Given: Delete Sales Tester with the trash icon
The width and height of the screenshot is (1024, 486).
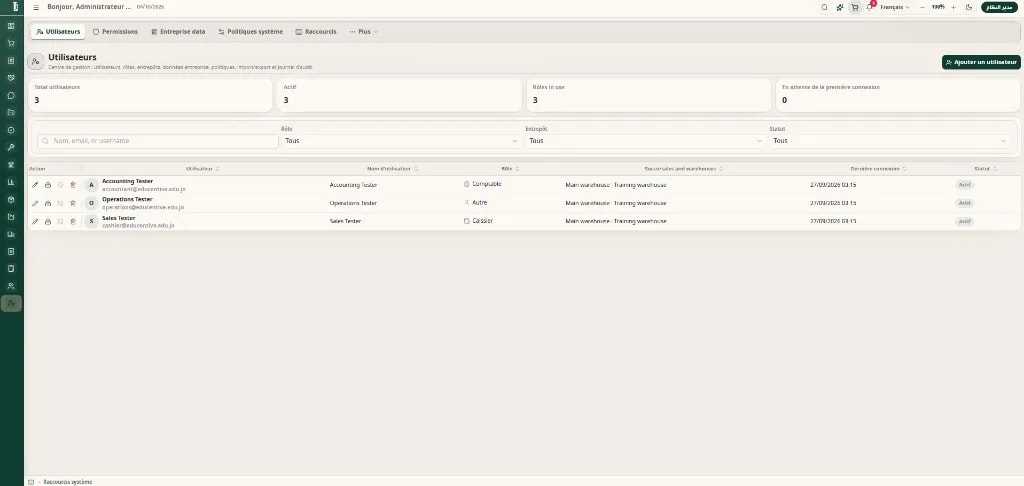Looking at the screenshot, I should 73,221.
